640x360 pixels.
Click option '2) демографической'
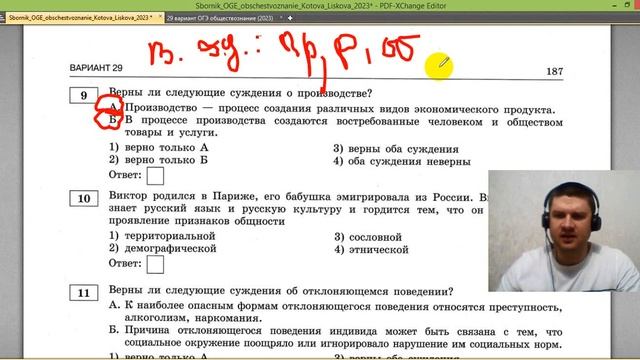pos(162,249)
